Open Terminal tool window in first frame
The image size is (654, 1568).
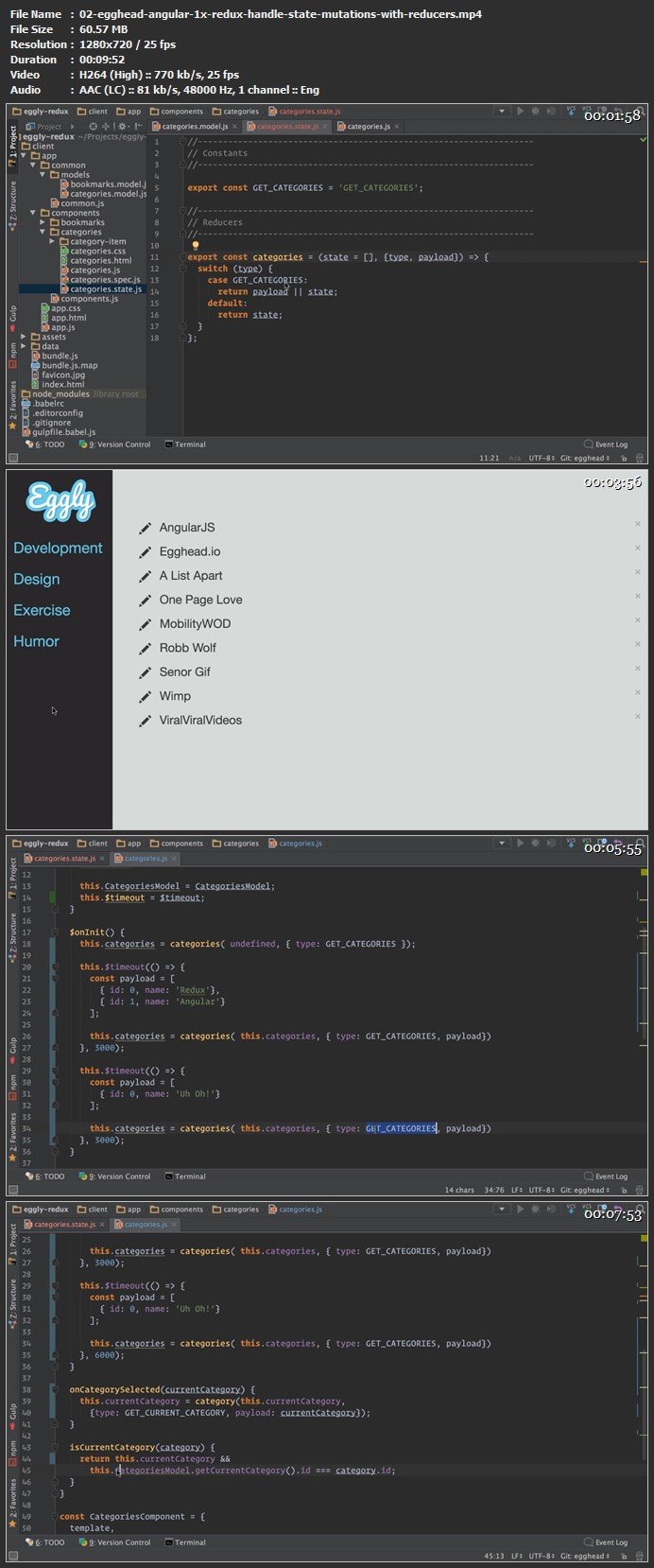(x=185, y=444)
